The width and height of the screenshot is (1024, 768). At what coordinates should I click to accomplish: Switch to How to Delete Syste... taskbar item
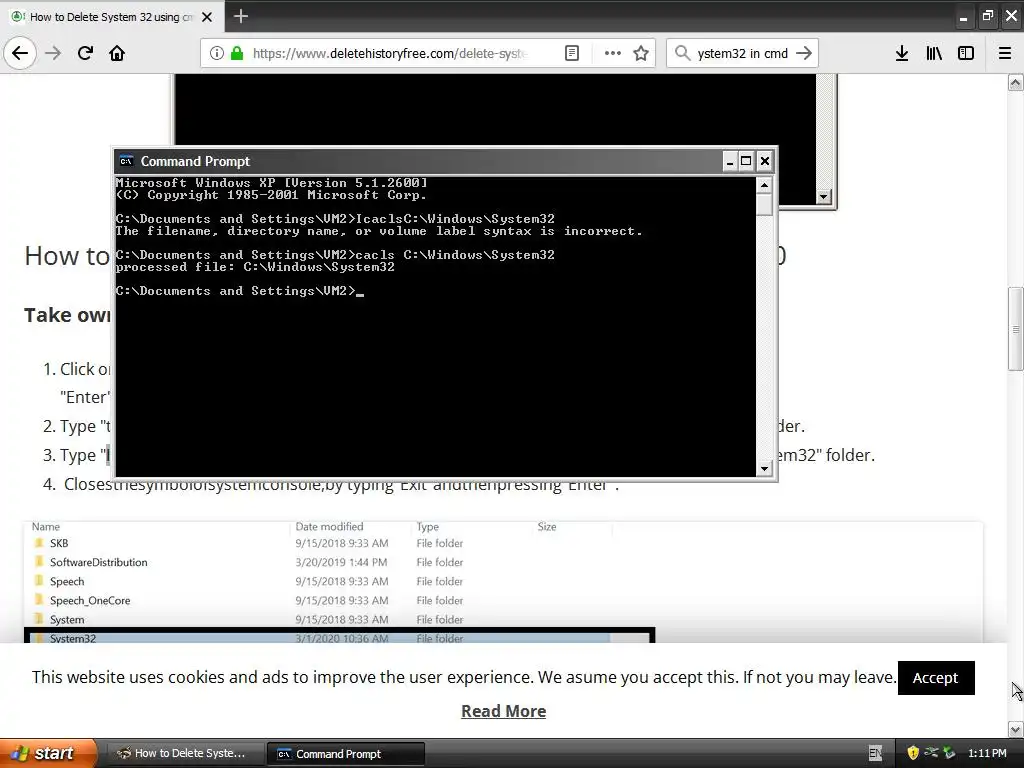185,753
